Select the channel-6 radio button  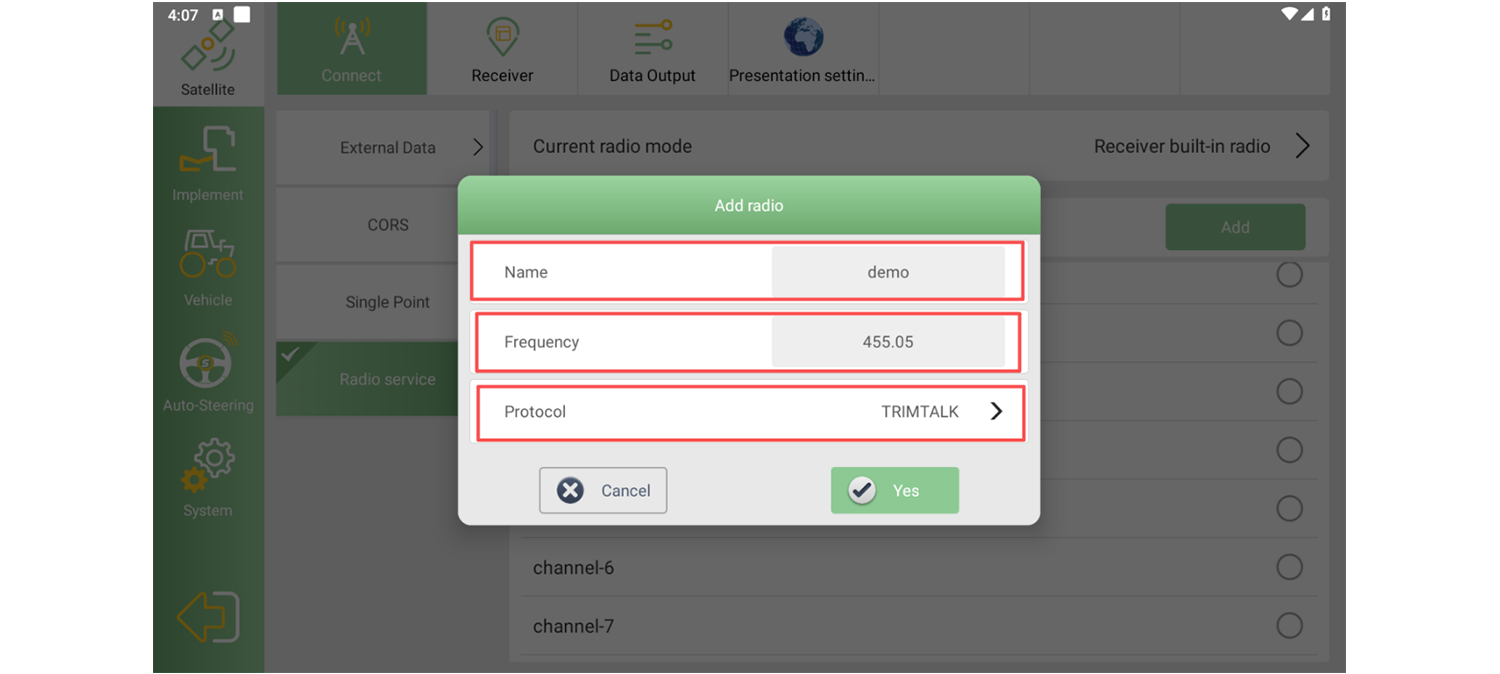pyautogui.click(x=1290, y=567)
